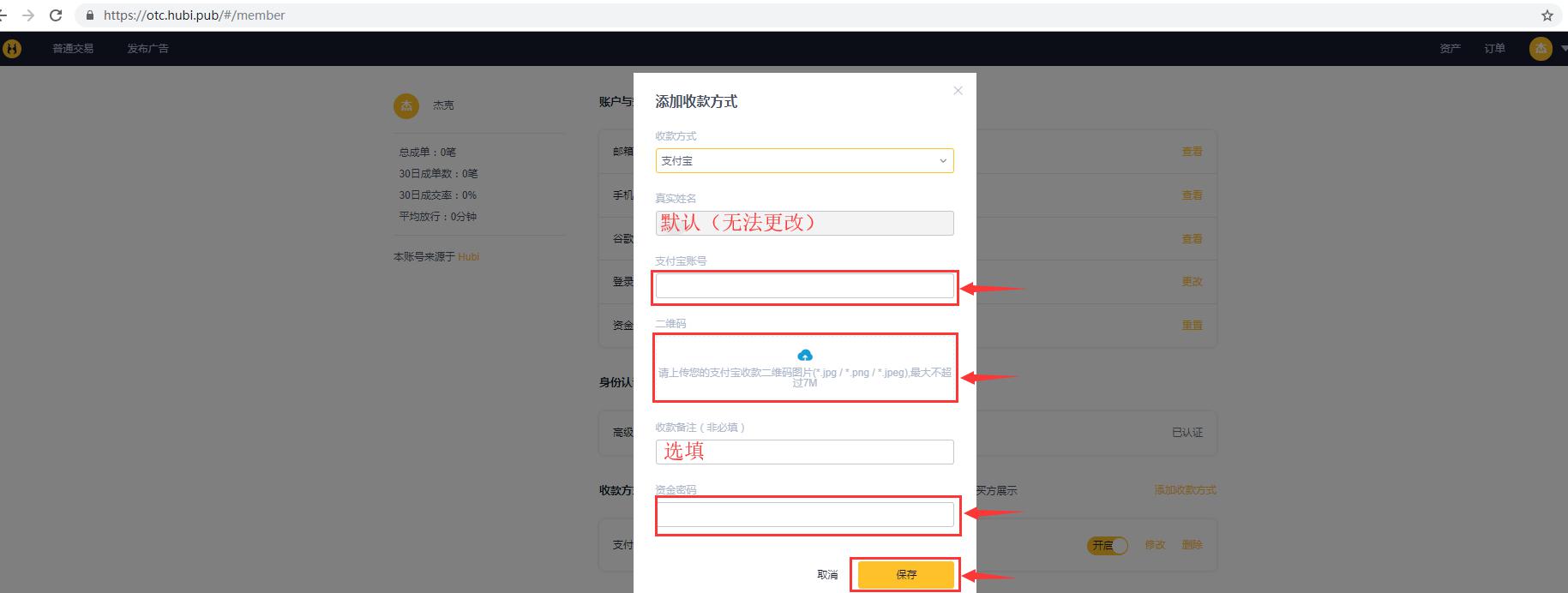Screen dimensions: 1568x593
Task: Go forward in the browser
Action: point(28,15)
